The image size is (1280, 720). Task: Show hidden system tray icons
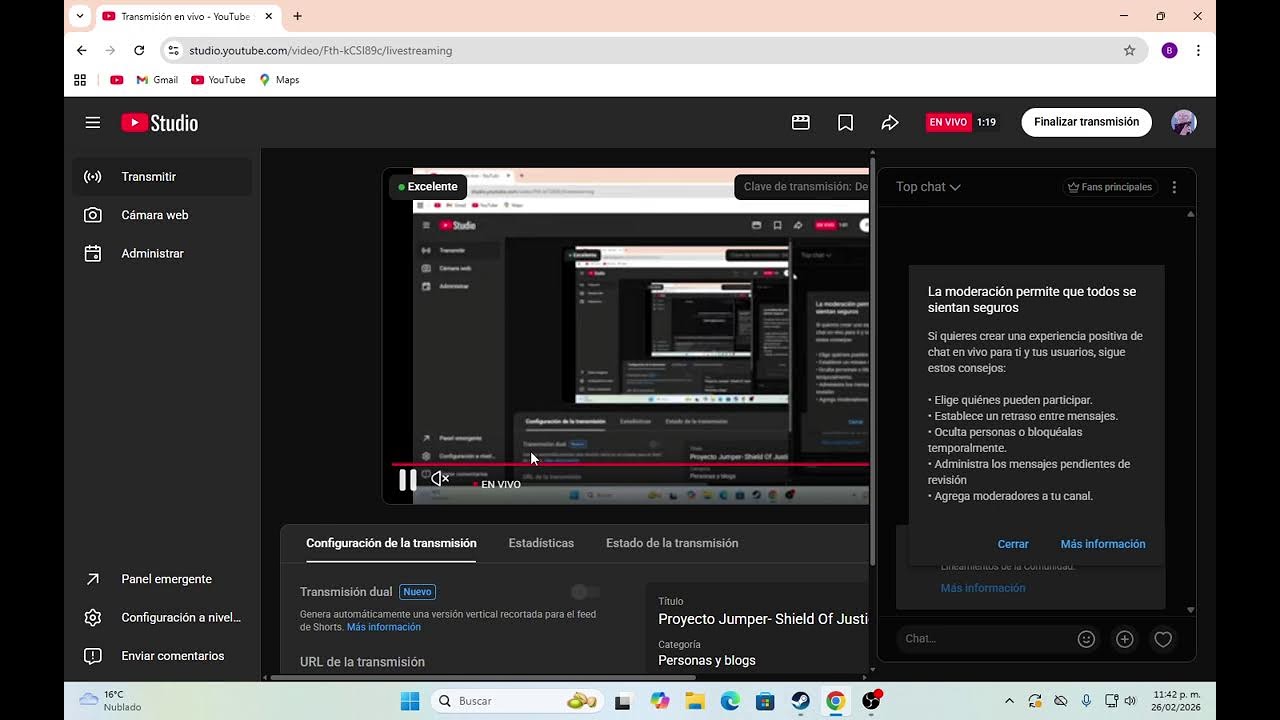pos(1009,701)
